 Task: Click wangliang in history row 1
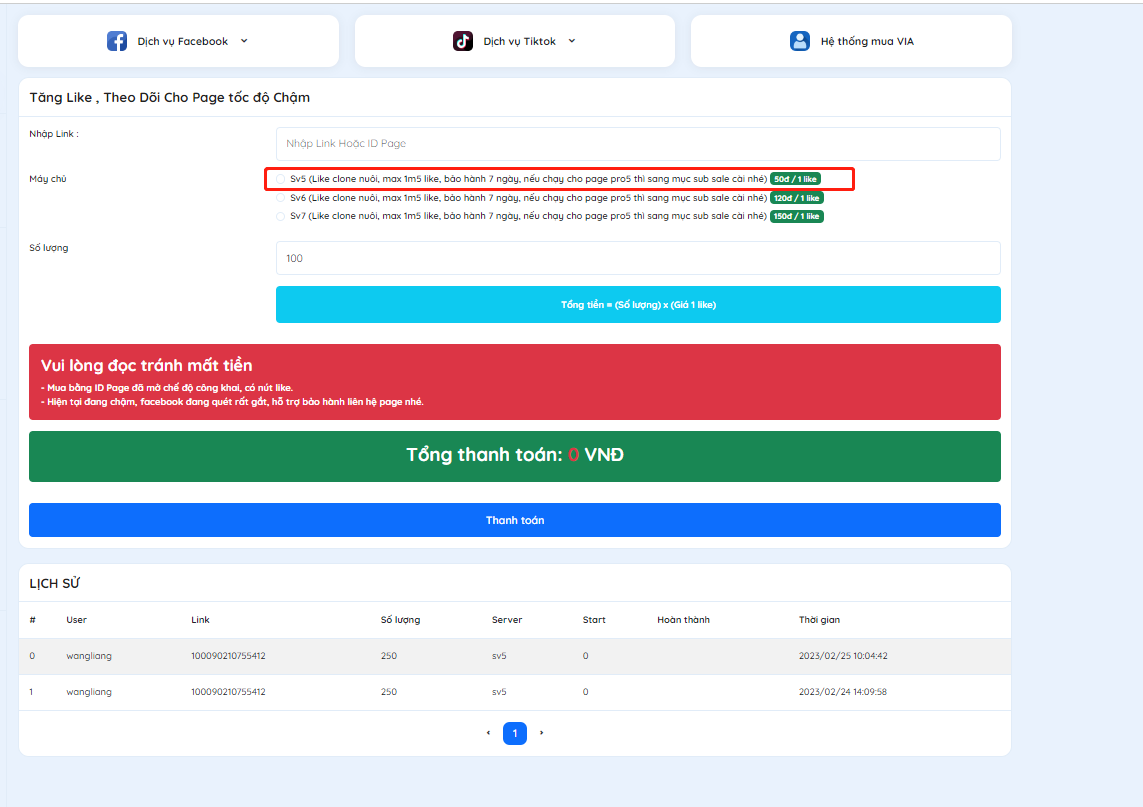point(89,692)
